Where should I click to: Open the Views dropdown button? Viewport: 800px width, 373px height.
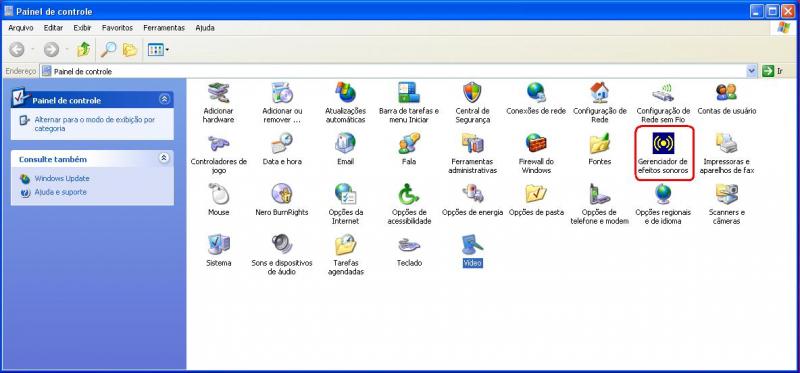click(158, 49)
